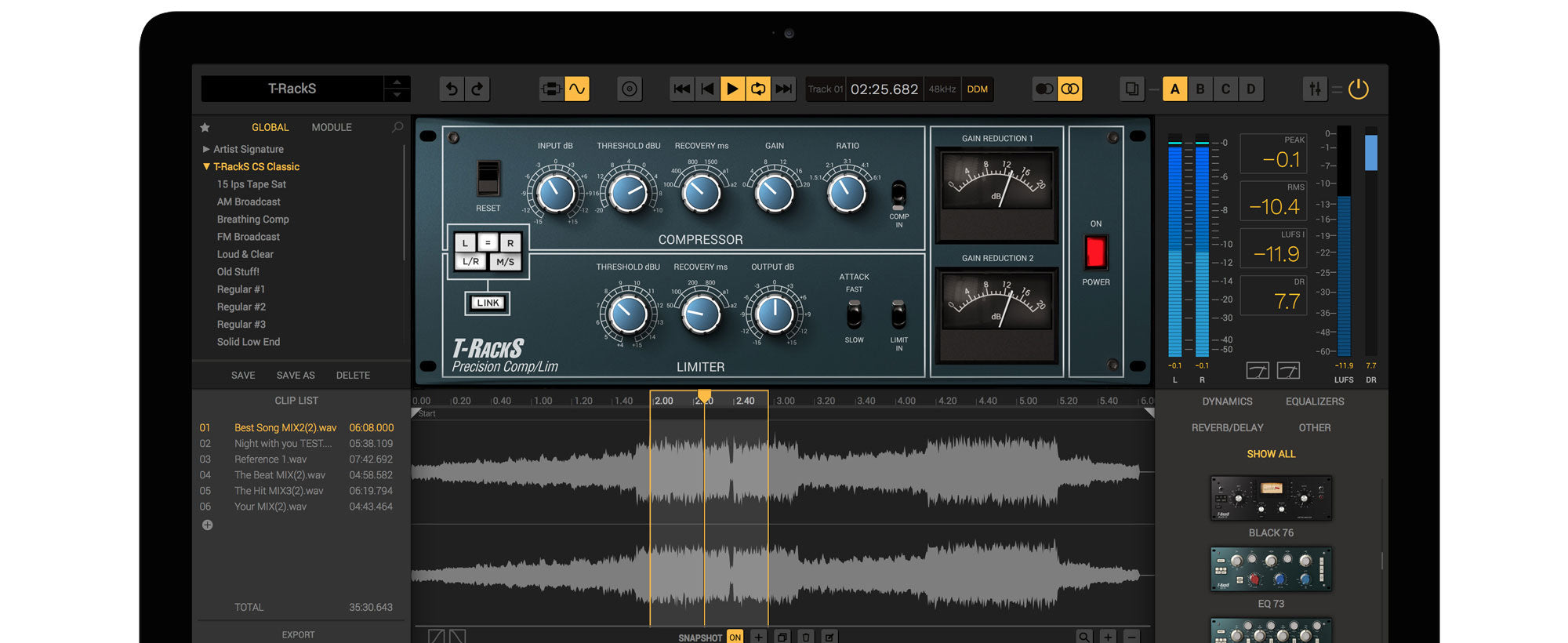Toggle the global power bypass icon
The height and width of the screenshot is (643, 1568).
(x=1359, y=89)
